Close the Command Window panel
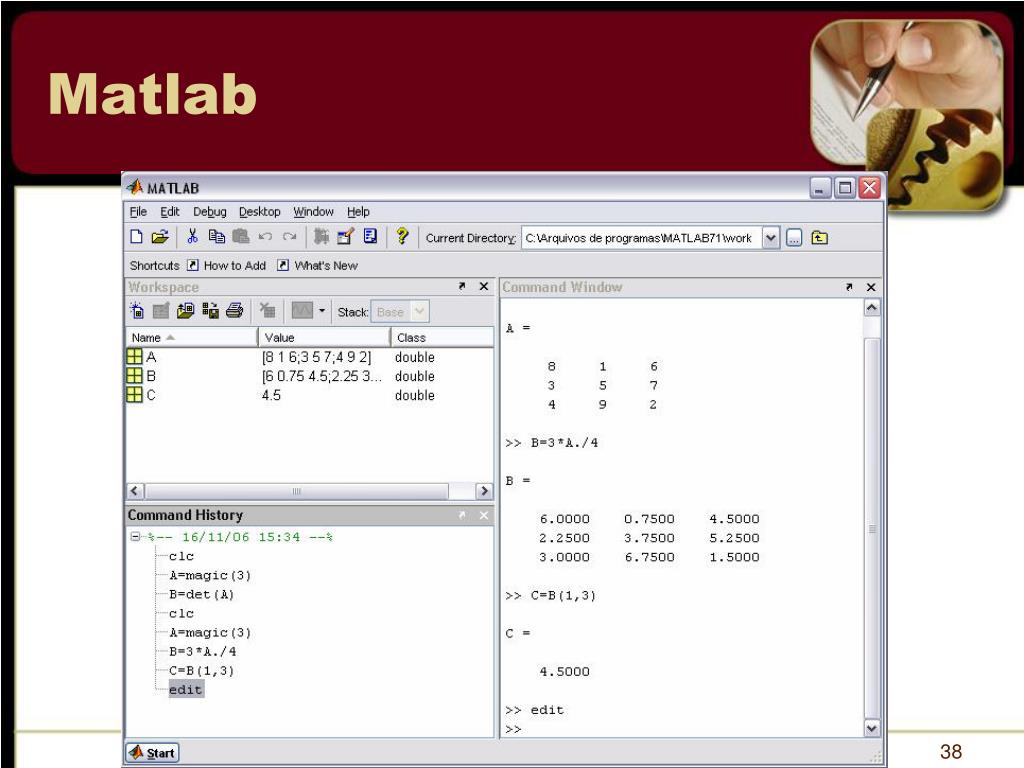The height and width of the screenshot is (768, 1024). (871, 287)
